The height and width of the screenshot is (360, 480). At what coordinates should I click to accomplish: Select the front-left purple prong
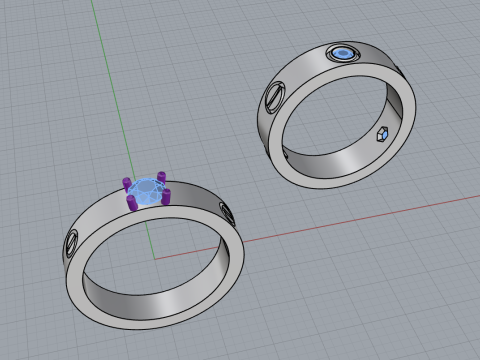tap(132, 203)
